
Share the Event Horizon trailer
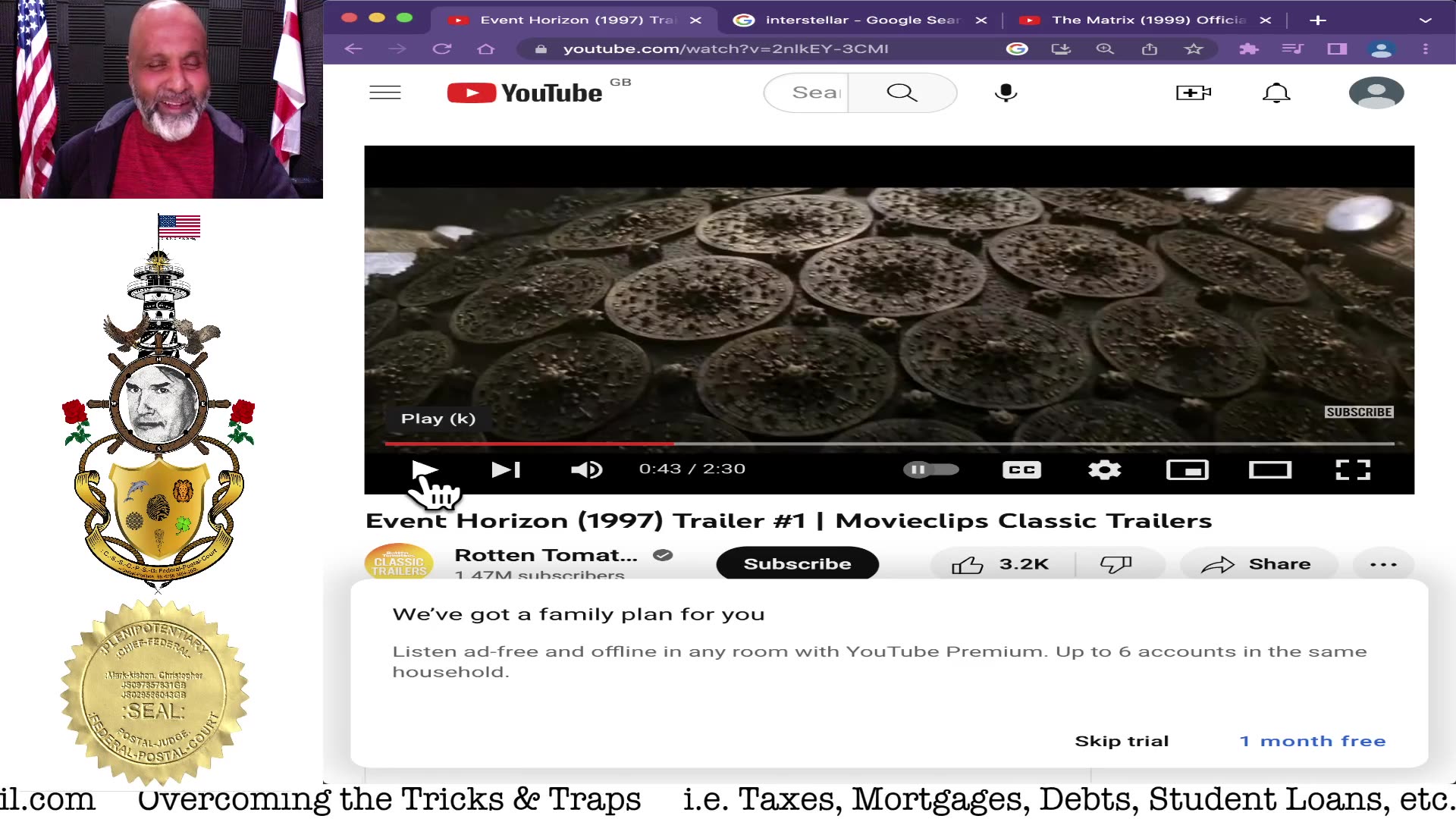tap(1260, 563)
